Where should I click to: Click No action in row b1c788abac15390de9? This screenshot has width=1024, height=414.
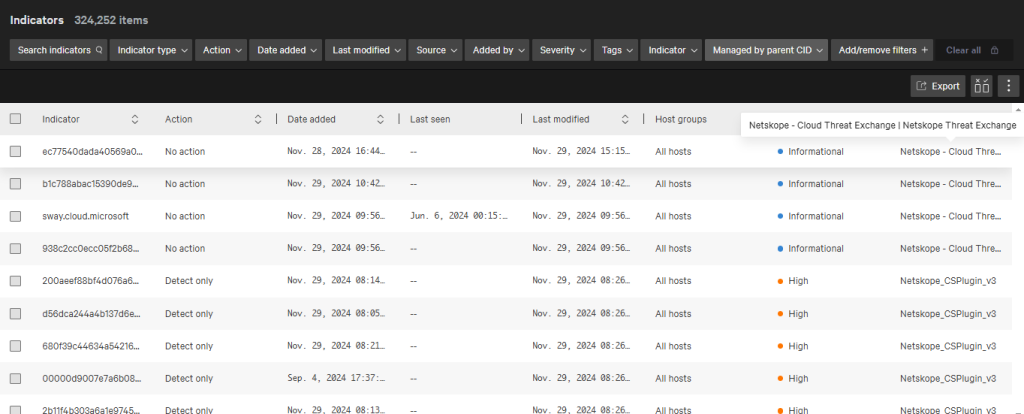185,183
